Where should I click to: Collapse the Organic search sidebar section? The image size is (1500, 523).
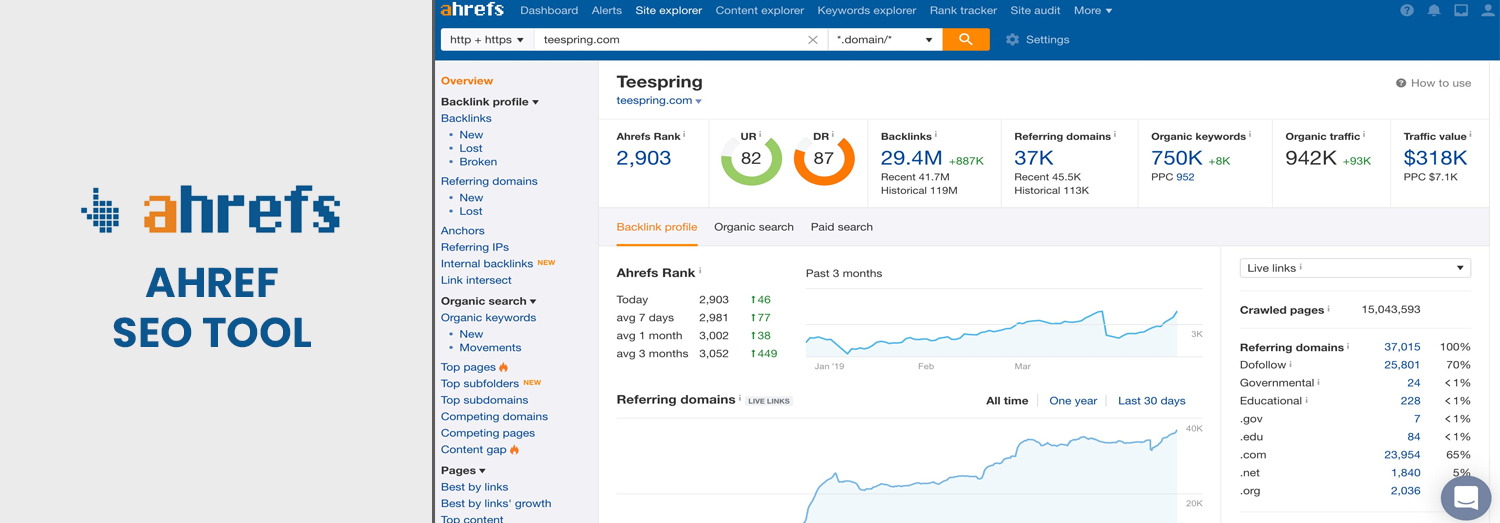(x=488, y=301)
